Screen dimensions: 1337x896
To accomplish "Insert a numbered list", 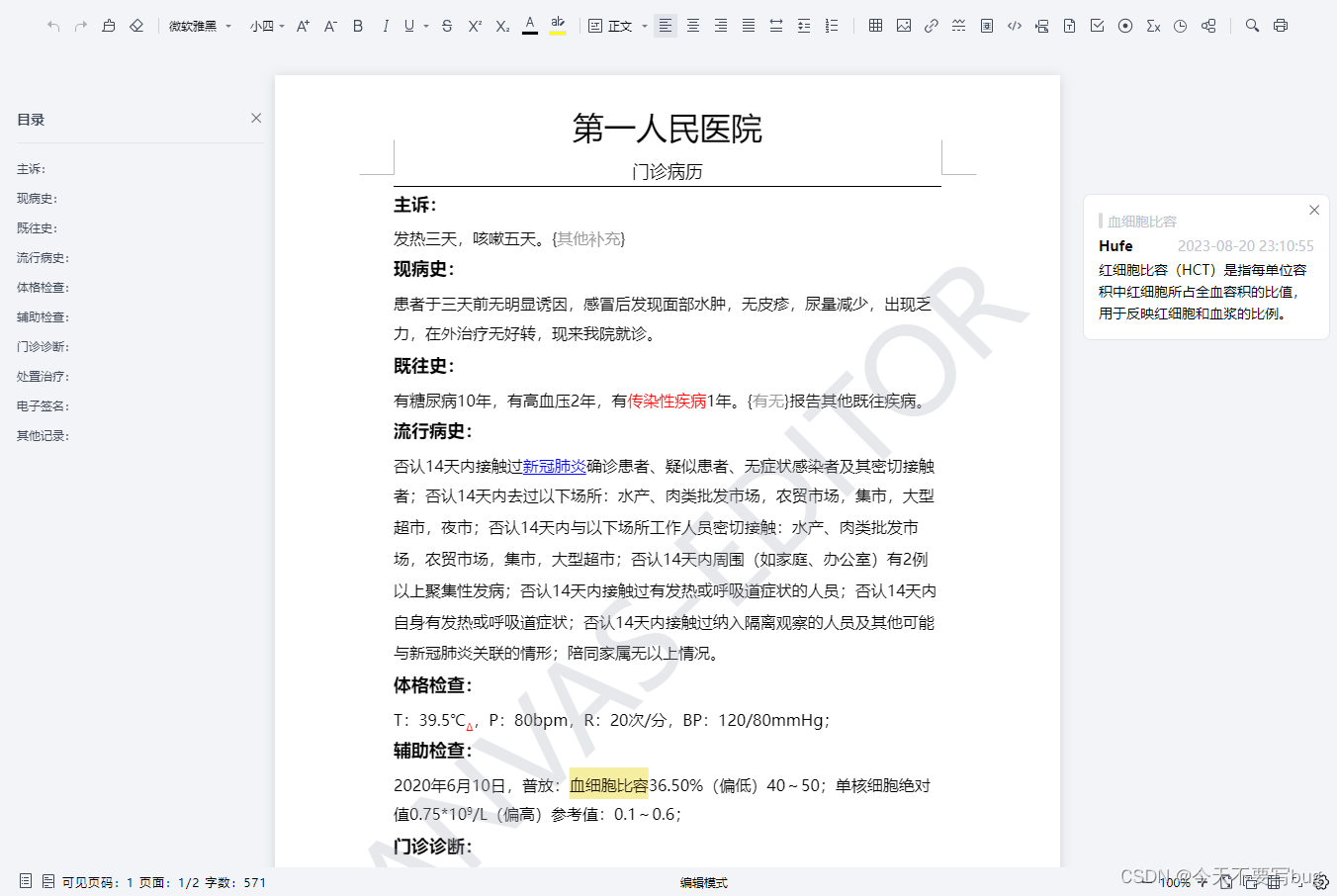I will 832,26.
